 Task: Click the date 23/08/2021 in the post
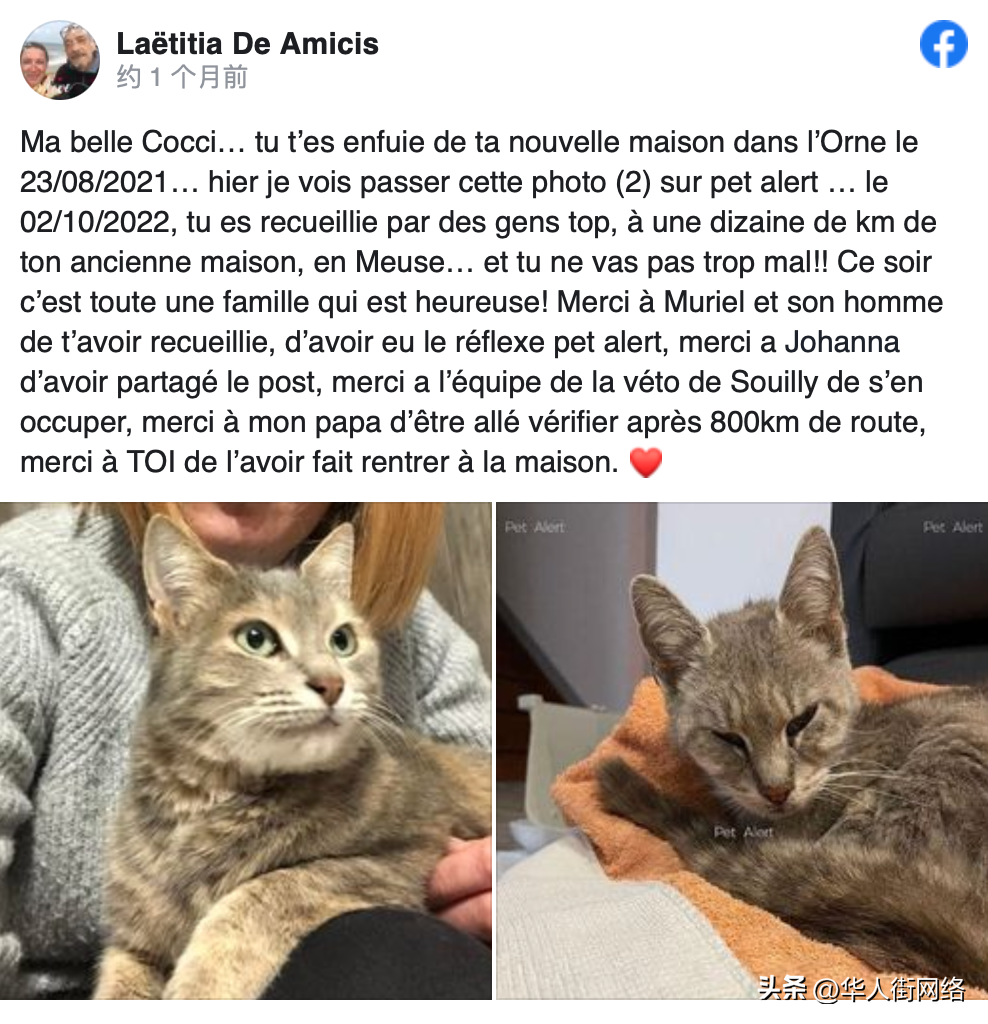(x=95, y=182)
